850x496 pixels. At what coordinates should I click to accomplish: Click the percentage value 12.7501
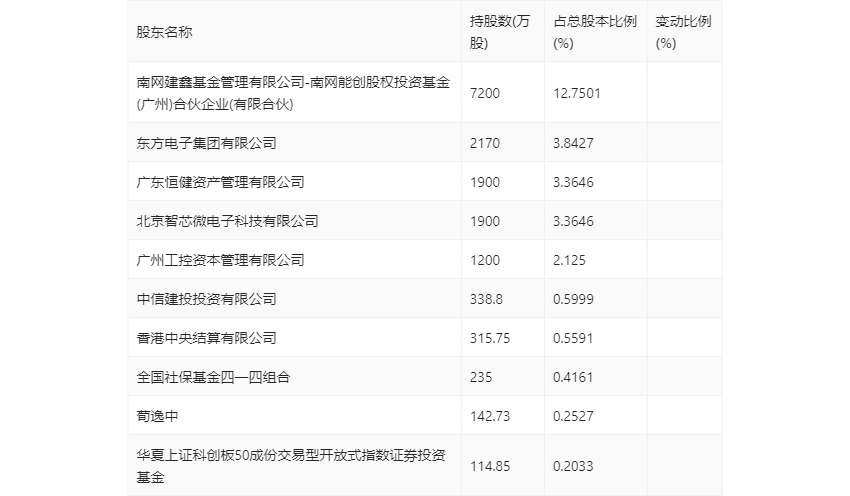pyautogui.click(x=577, y=93)
